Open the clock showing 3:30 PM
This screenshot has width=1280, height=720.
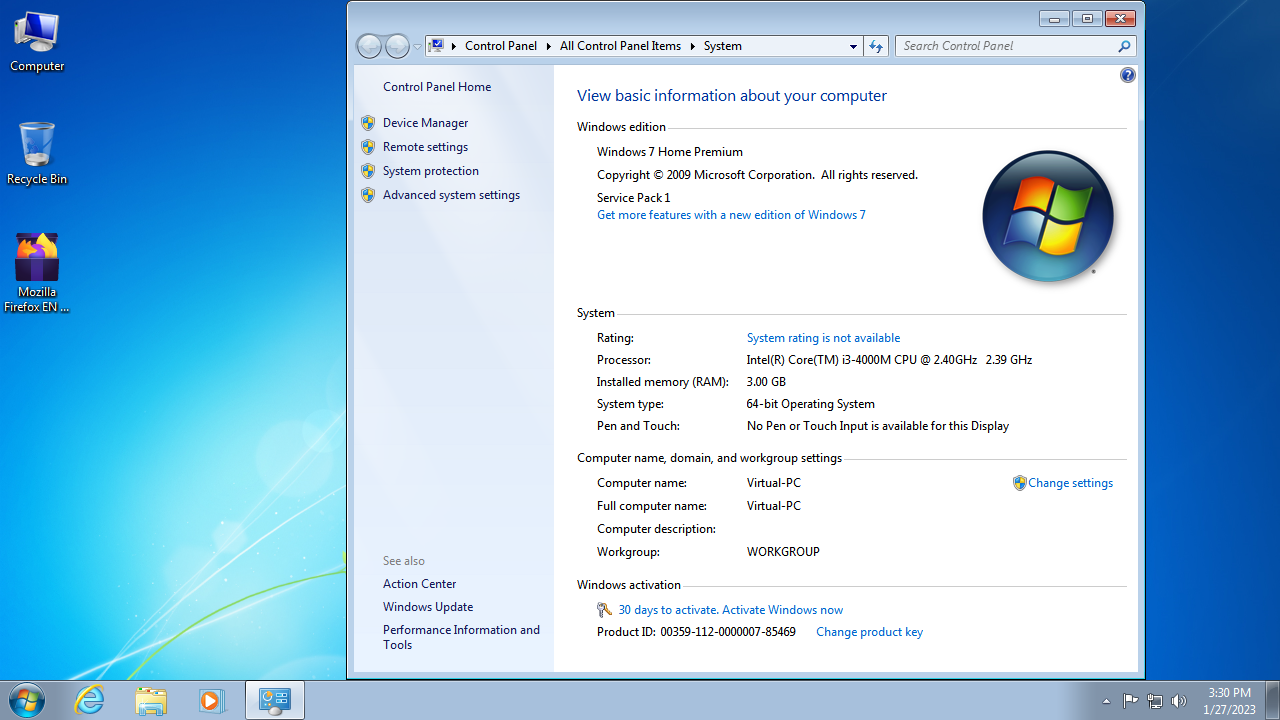(1229, 700)
